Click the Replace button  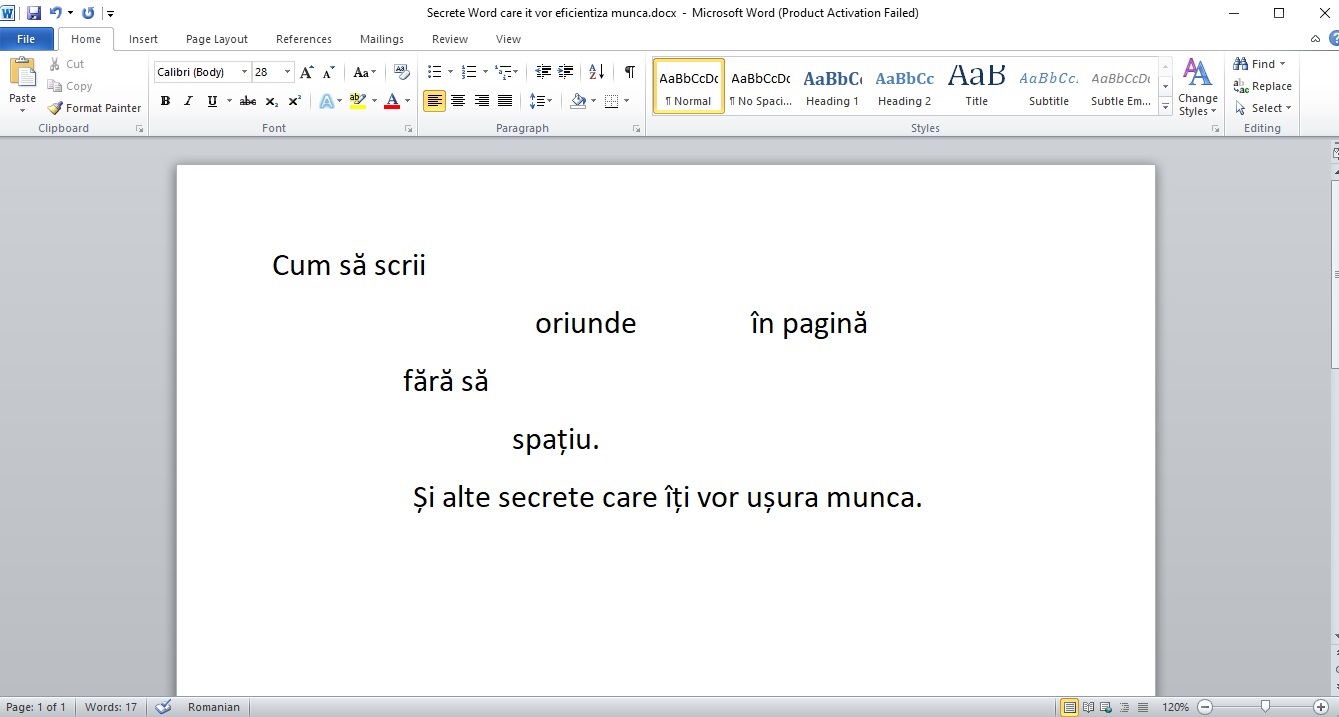(1262, 86)
